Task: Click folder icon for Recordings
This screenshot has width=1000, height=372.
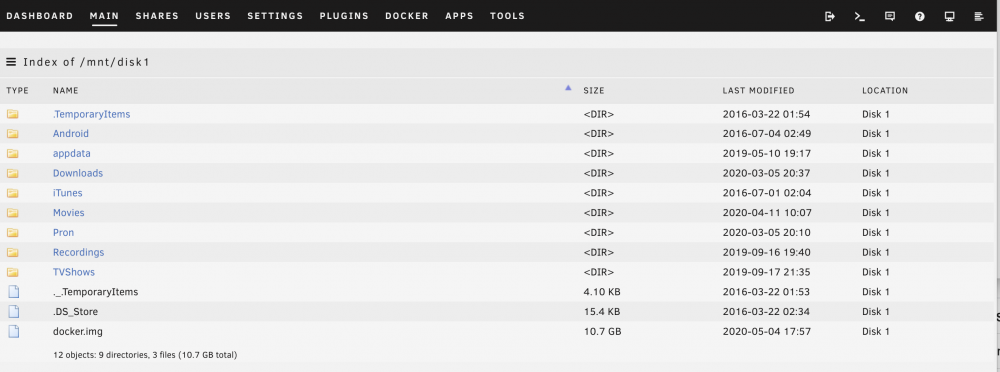Action: click(13, 253)
